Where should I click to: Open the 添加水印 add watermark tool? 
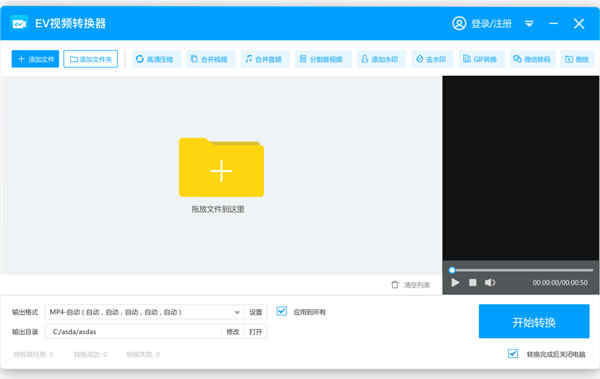click(380, 59)
